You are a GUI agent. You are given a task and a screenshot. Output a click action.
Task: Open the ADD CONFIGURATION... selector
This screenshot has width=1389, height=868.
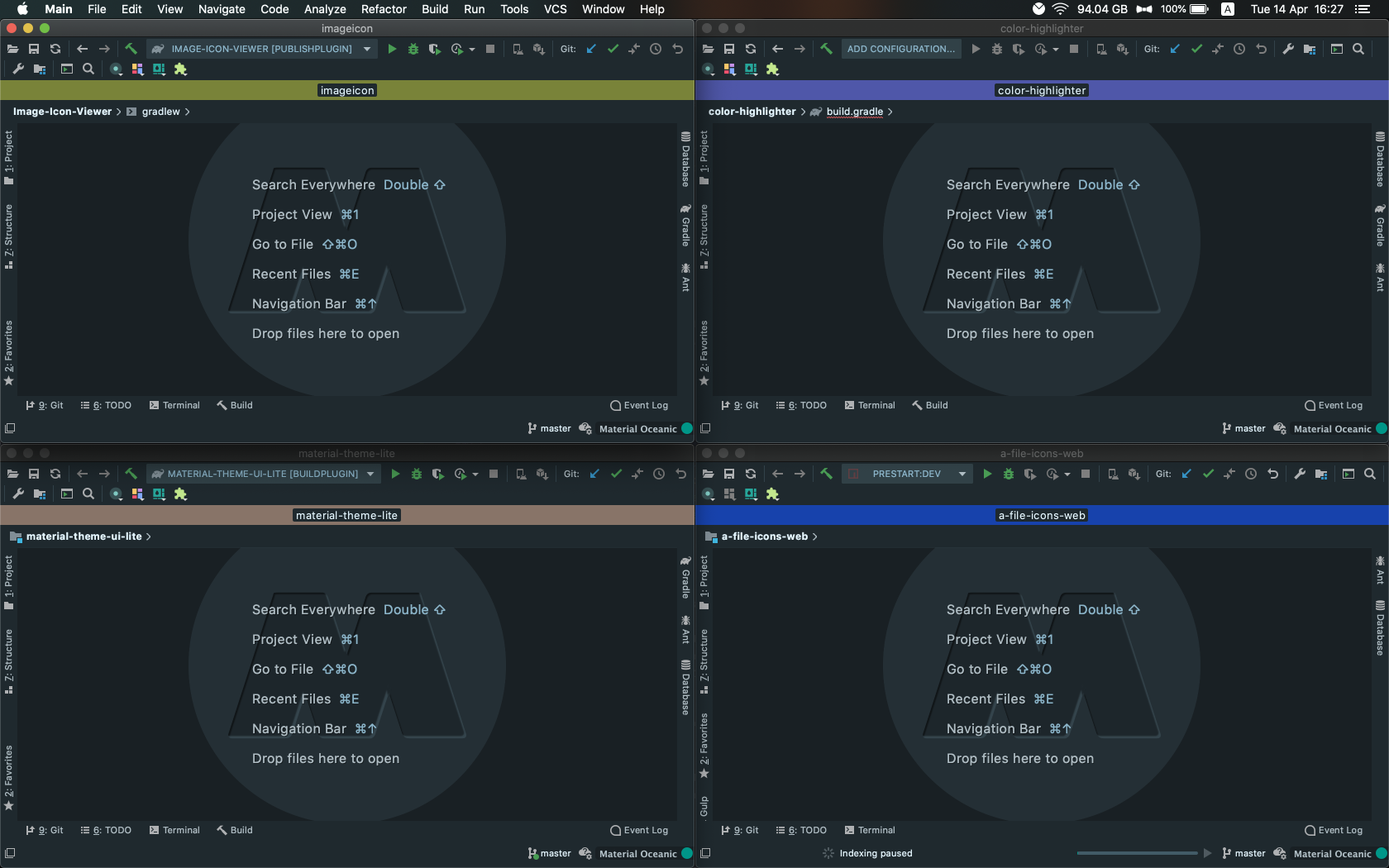(900, 49)
